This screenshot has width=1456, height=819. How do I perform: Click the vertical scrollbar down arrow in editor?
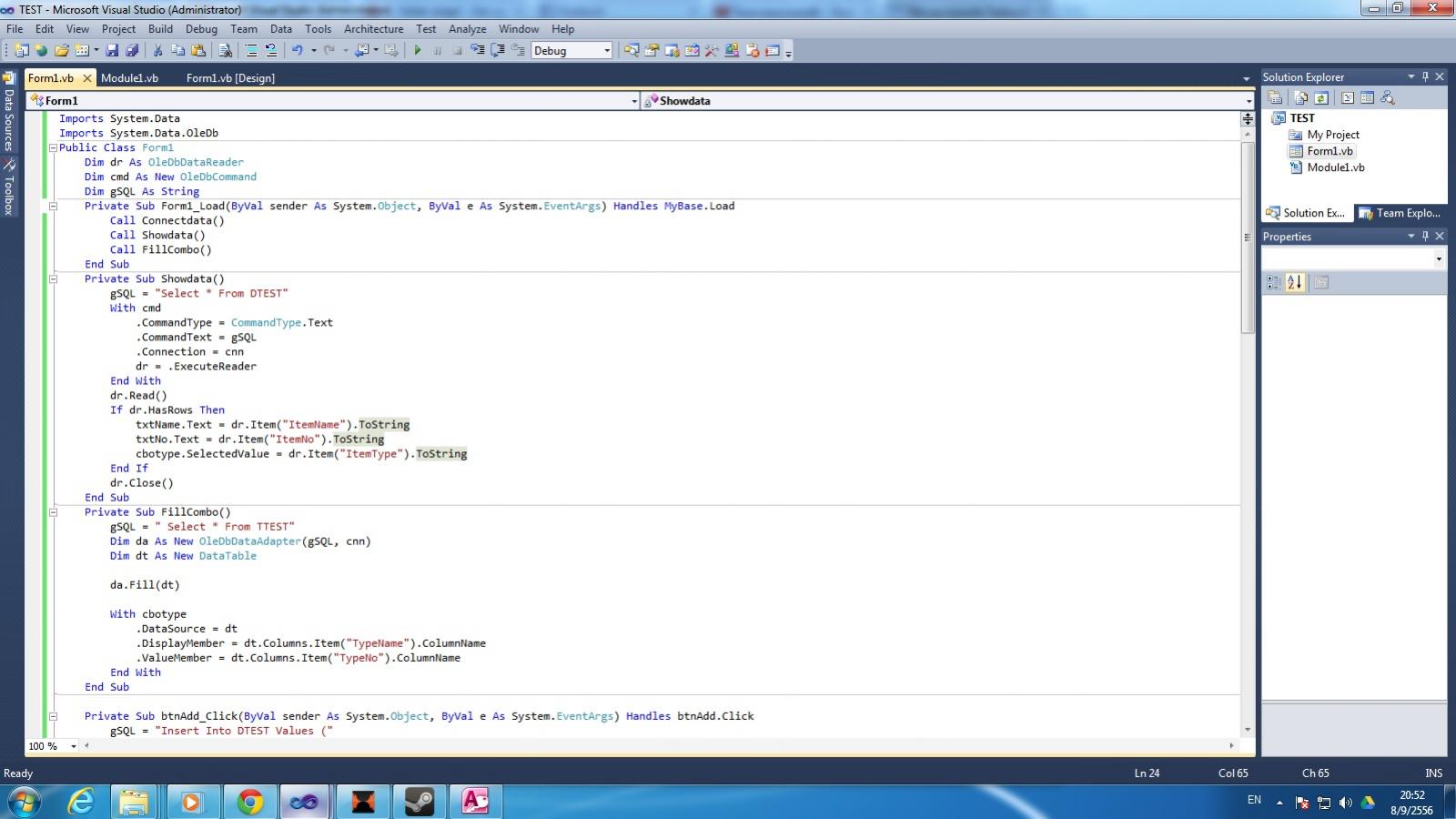tap(1247, 730)
